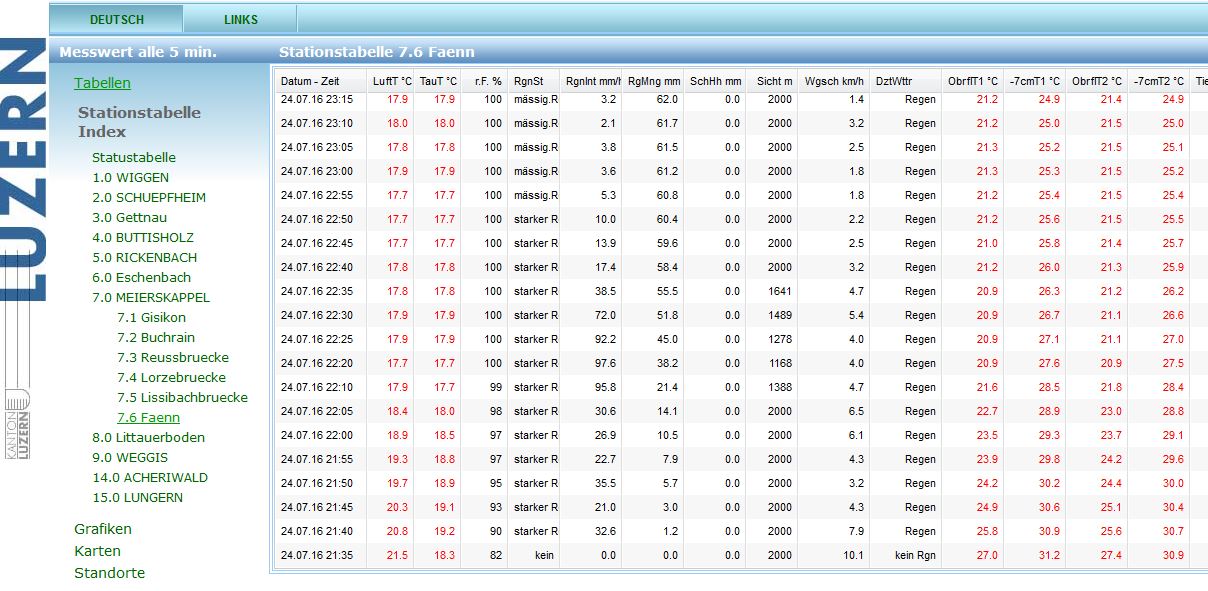Select substation 7.3 Reussbruecke
This screenshot has height=591, width=1208.
172,357
